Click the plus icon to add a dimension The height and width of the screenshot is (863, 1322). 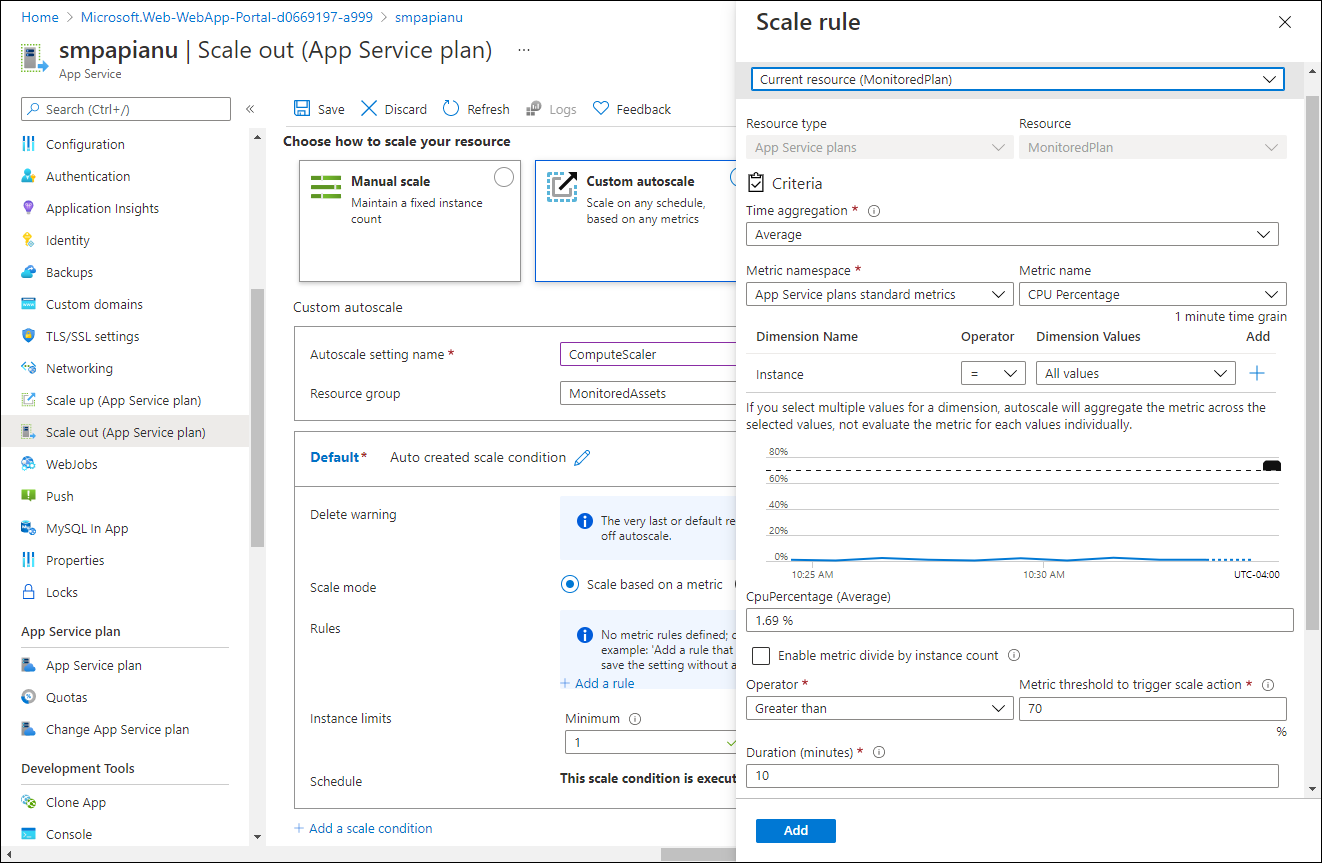(1258, 372)
